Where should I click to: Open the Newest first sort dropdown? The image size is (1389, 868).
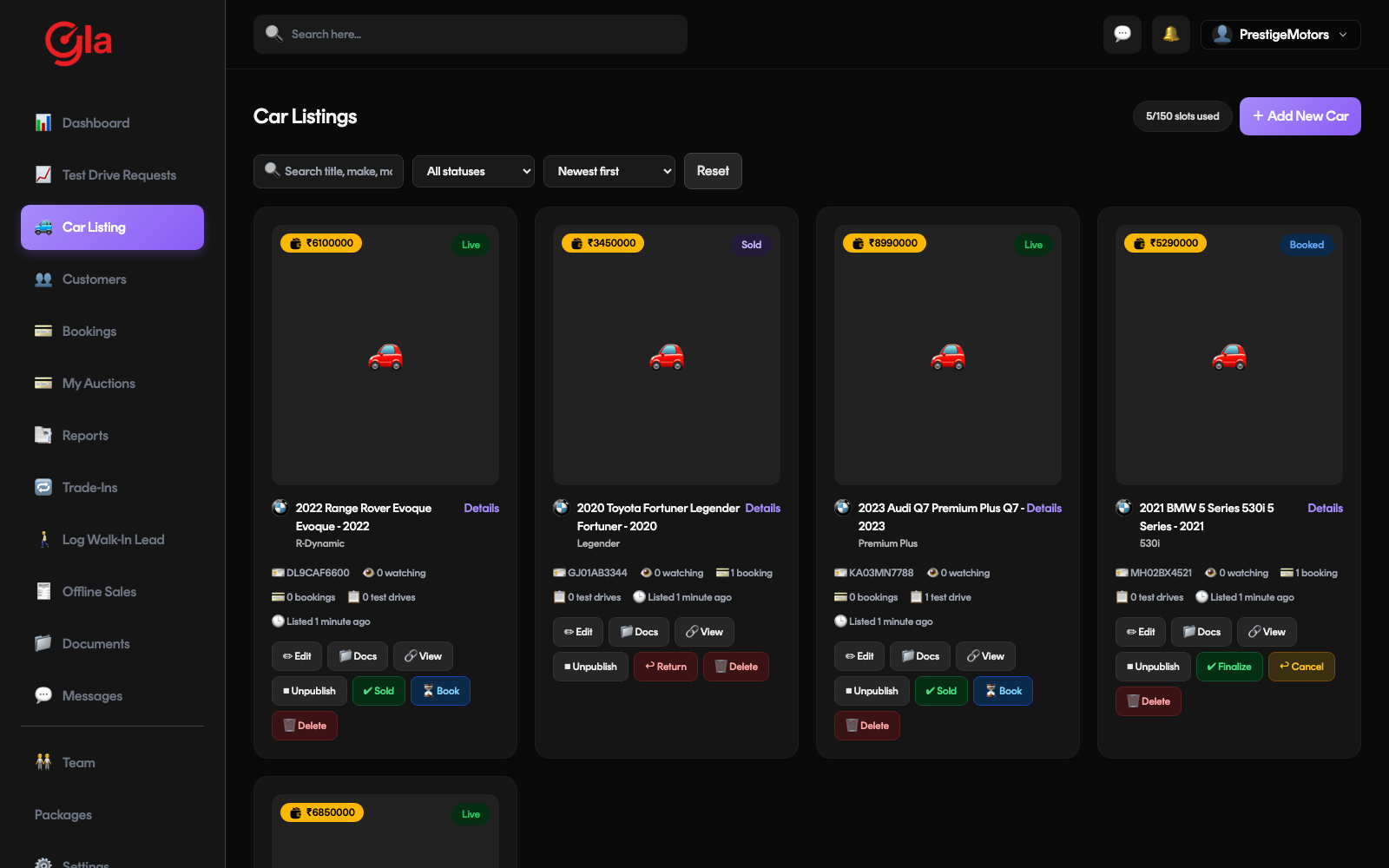pyautogui.click(x=609, y=171)
